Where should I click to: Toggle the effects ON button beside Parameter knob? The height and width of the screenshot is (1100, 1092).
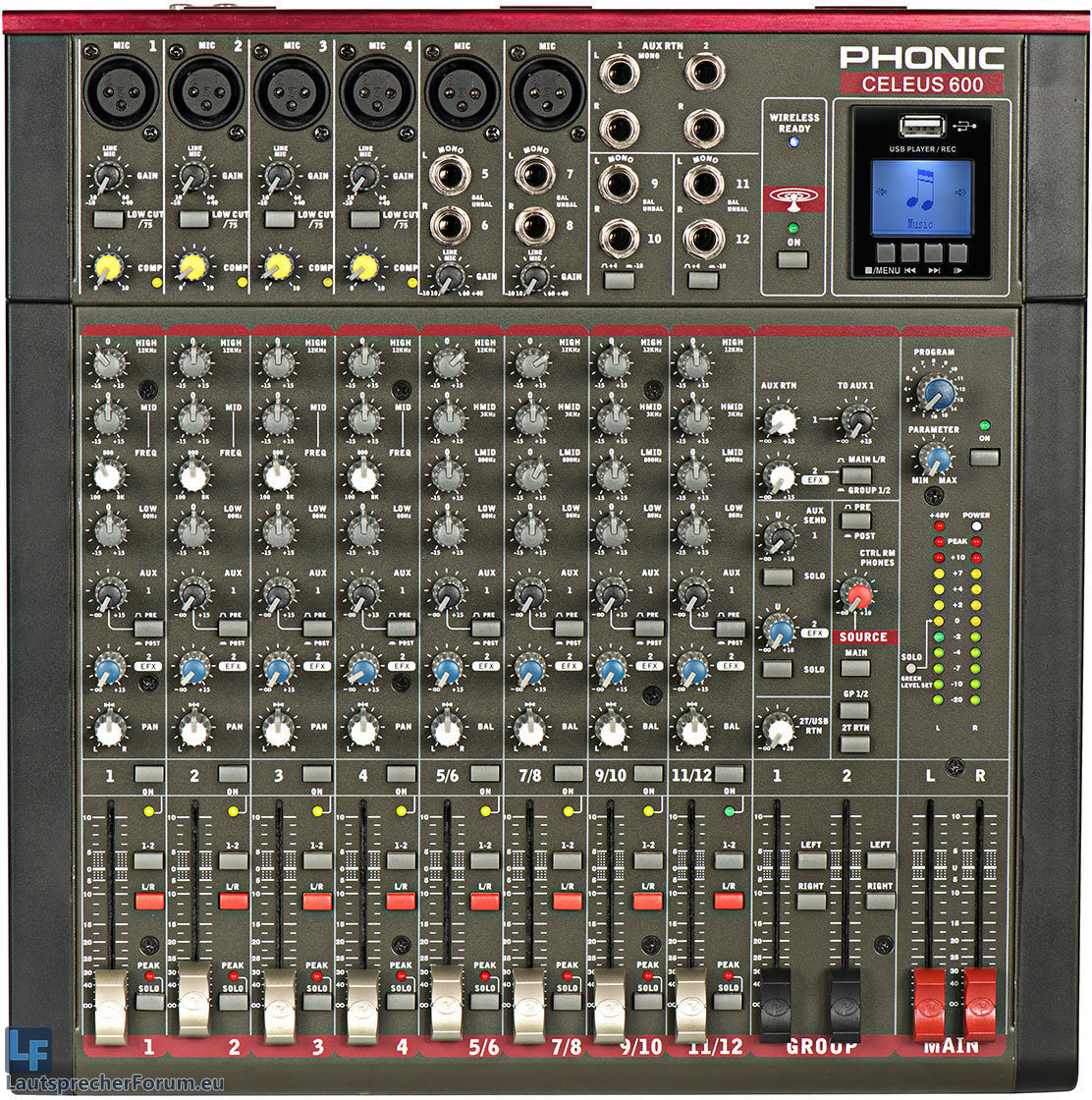(x=983, y=457)
